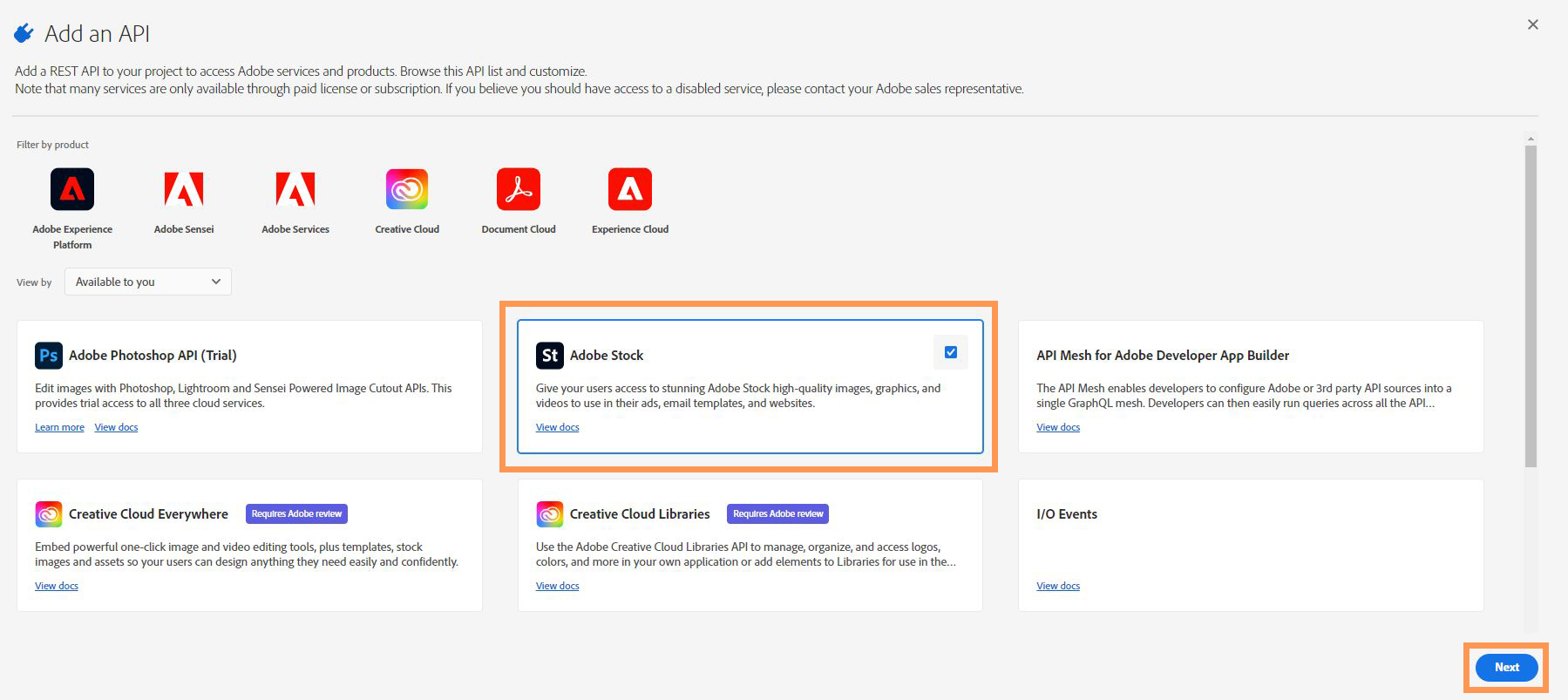Open View docs link for API Mesh
1568x700 pixels.
[1058, 427]
